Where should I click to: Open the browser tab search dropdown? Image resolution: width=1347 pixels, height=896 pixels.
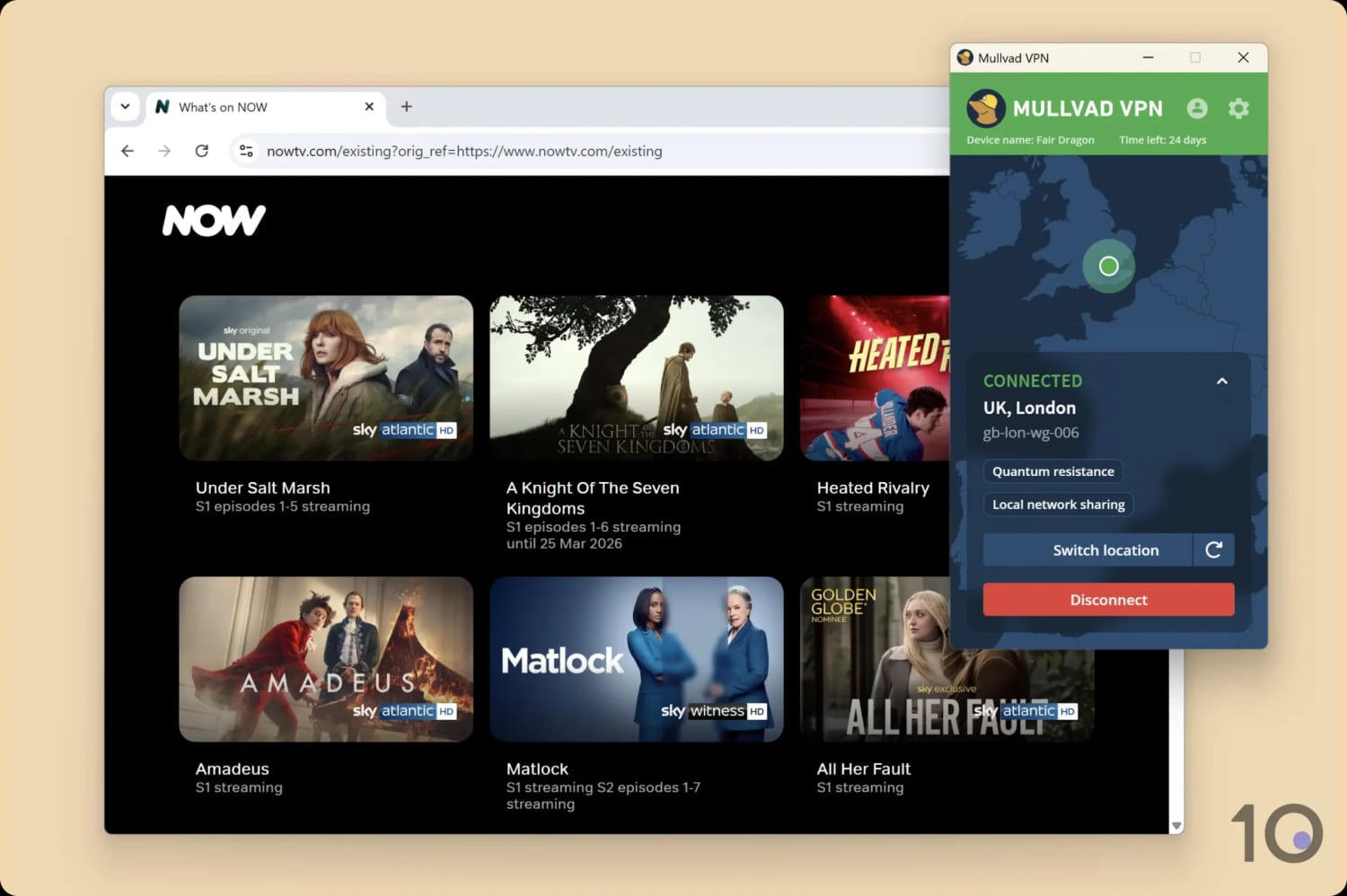(125, 106)
